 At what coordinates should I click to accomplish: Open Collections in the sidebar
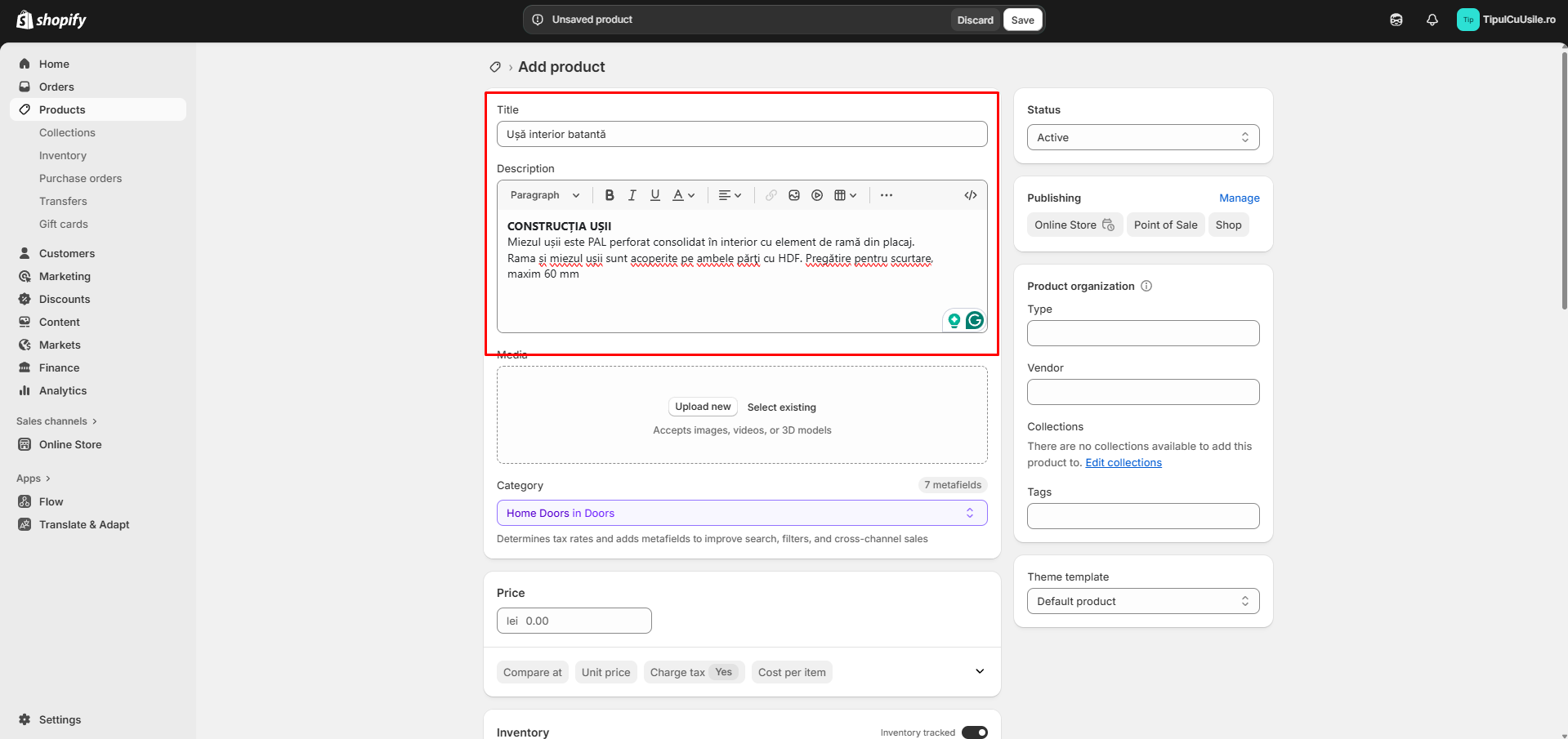[67, 132]
